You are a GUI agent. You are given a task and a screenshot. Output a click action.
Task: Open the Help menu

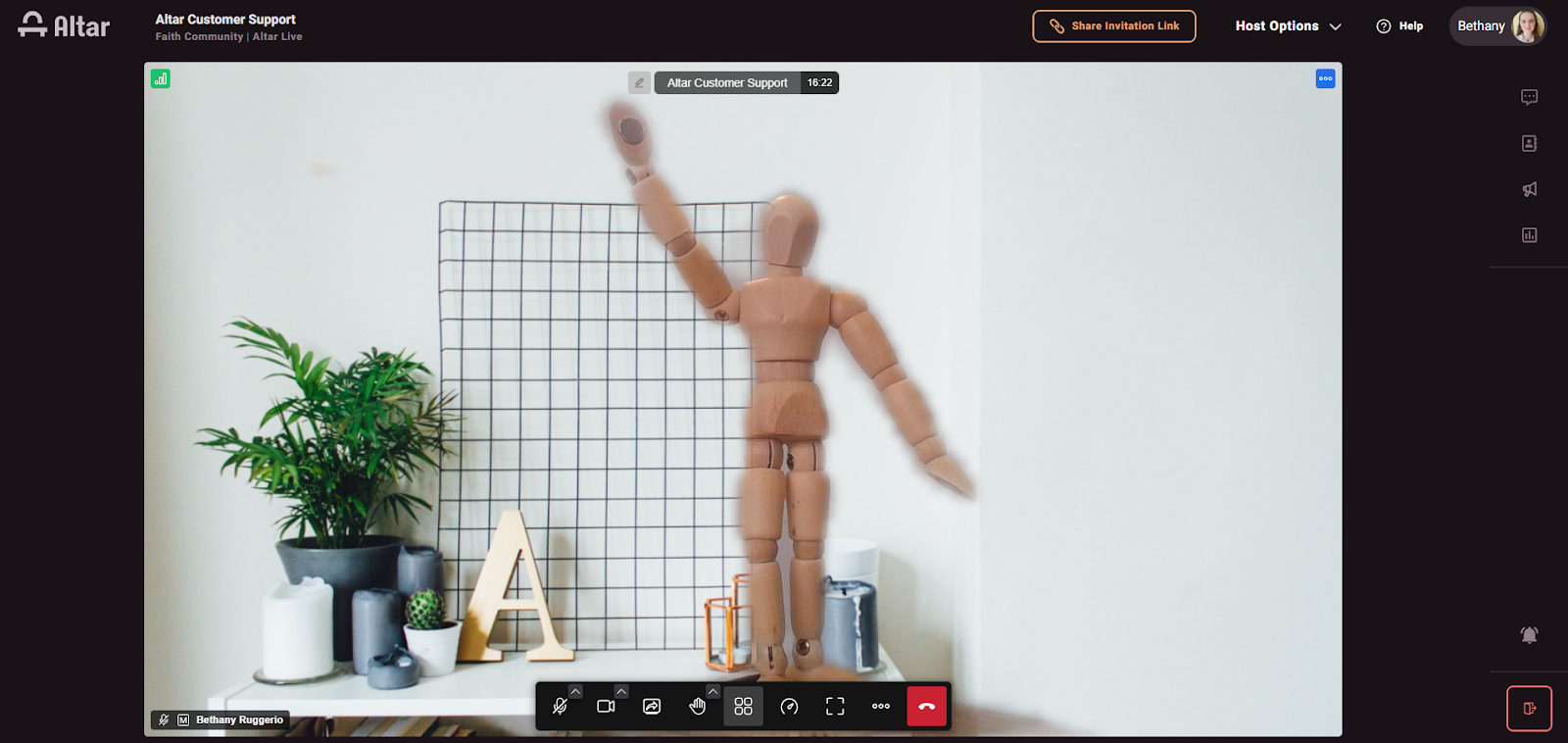pyautogui.click(x=1399, y=26)
